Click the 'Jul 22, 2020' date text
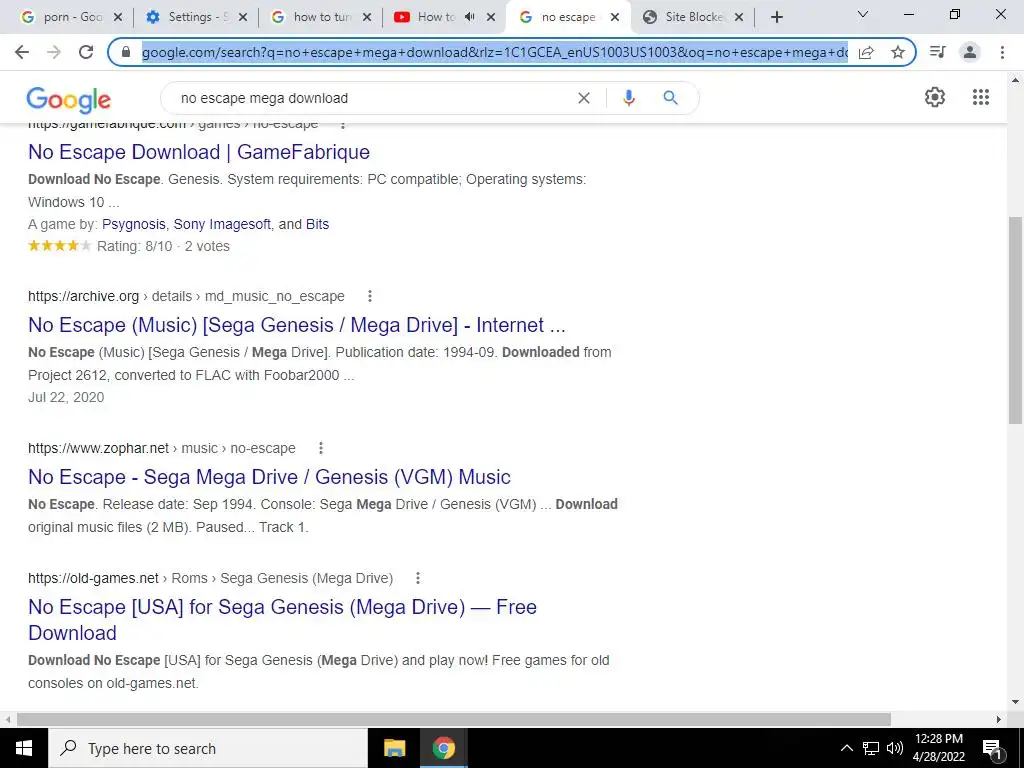This screenshot has height=768, width=1024. [66, 397]
